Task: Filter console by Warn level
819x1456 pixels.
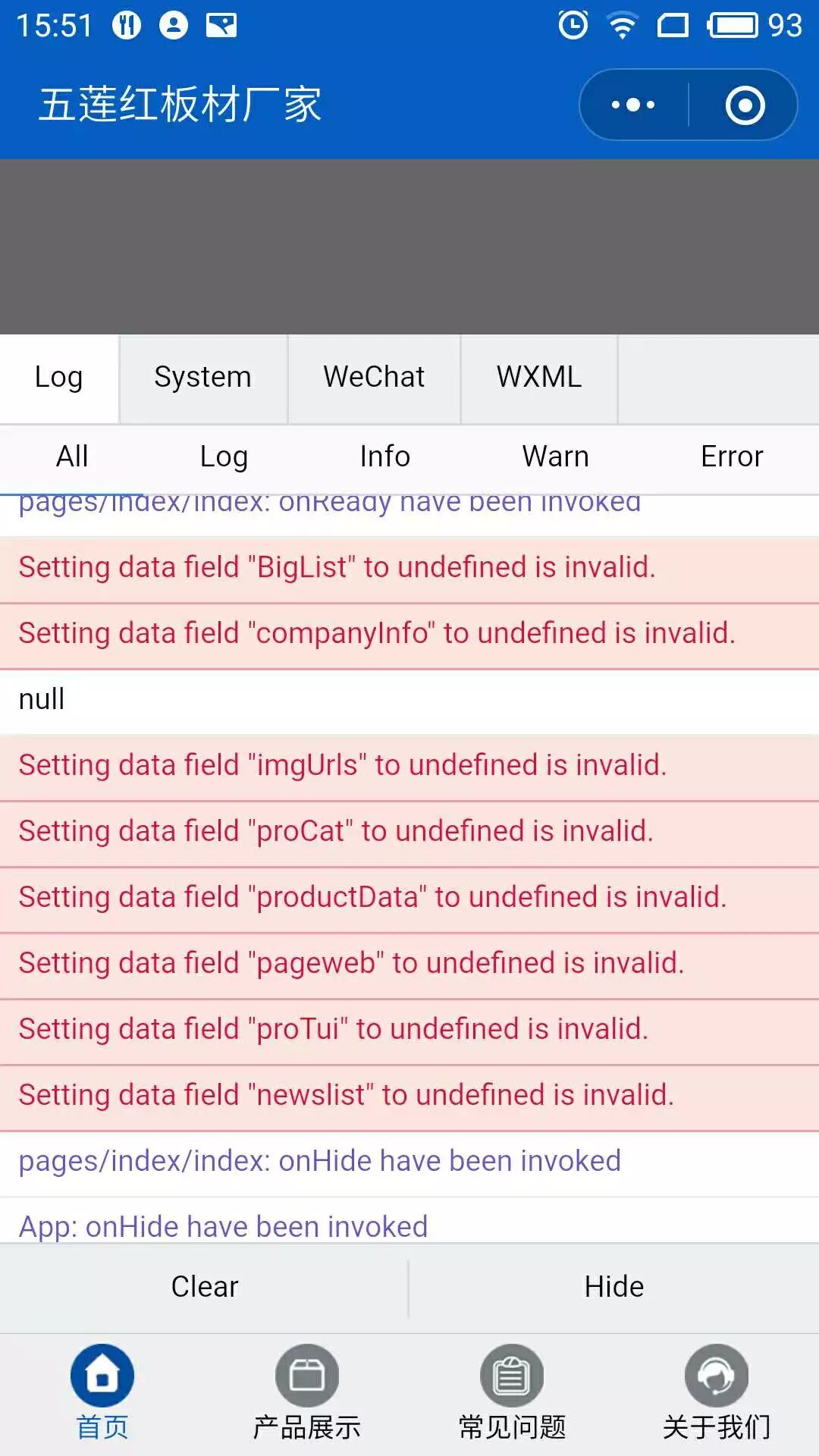Action: tap(555, 457)
